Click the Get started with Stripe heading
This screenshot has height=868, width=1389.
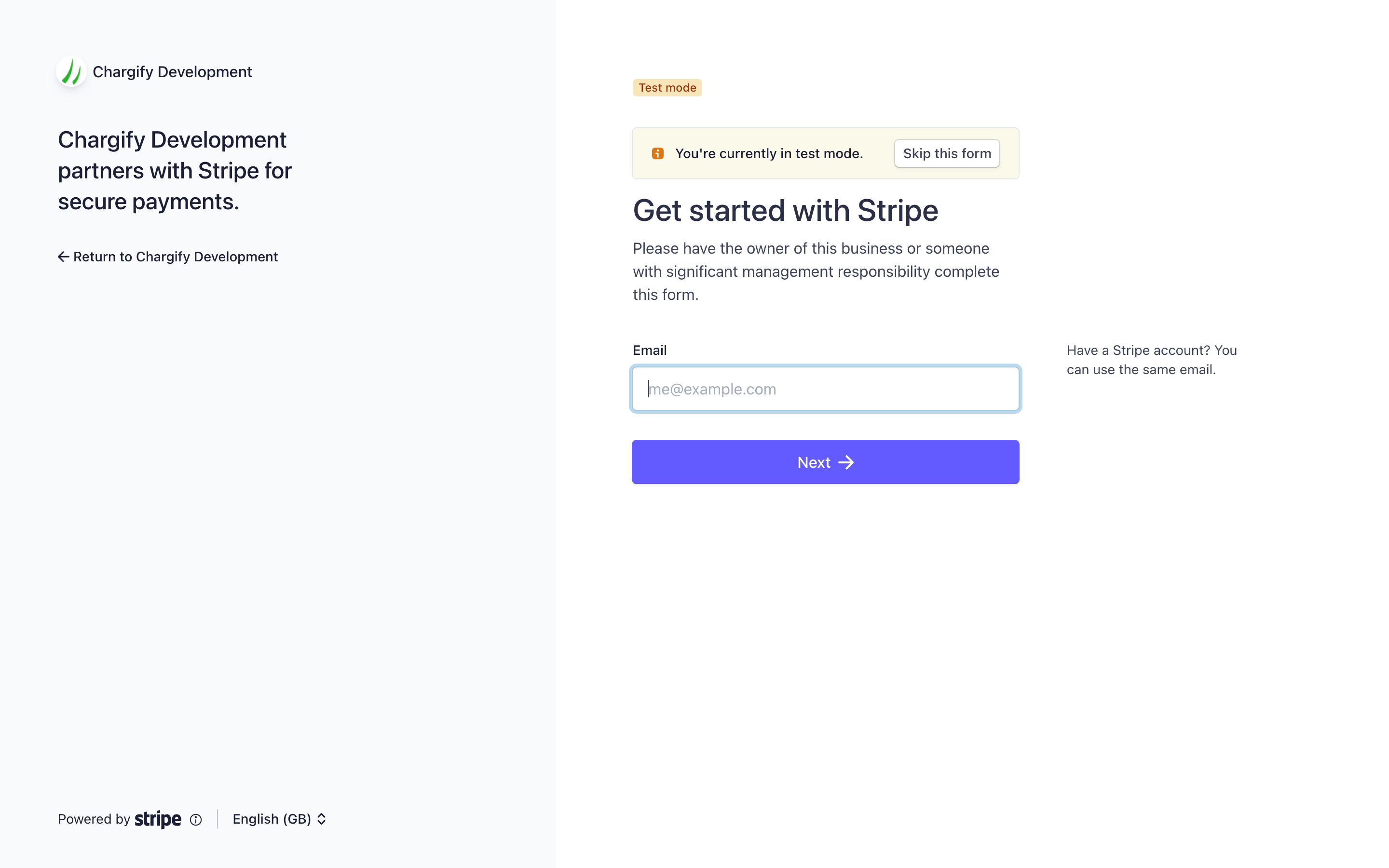(785, 211)
